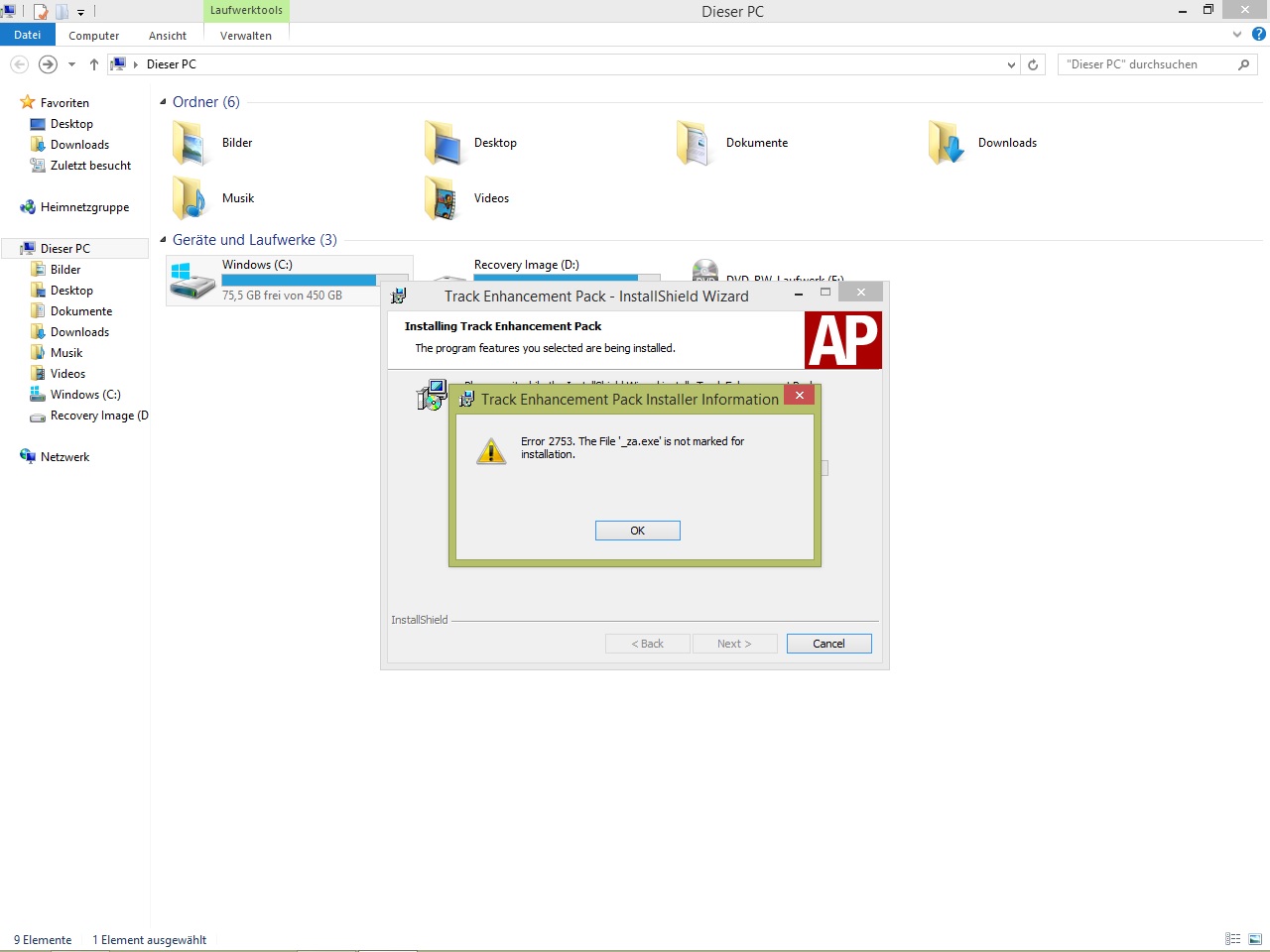1270x952 pixels.
Task: Select Musik under Dieser PC in navigation pane
Action: point(66,353)
